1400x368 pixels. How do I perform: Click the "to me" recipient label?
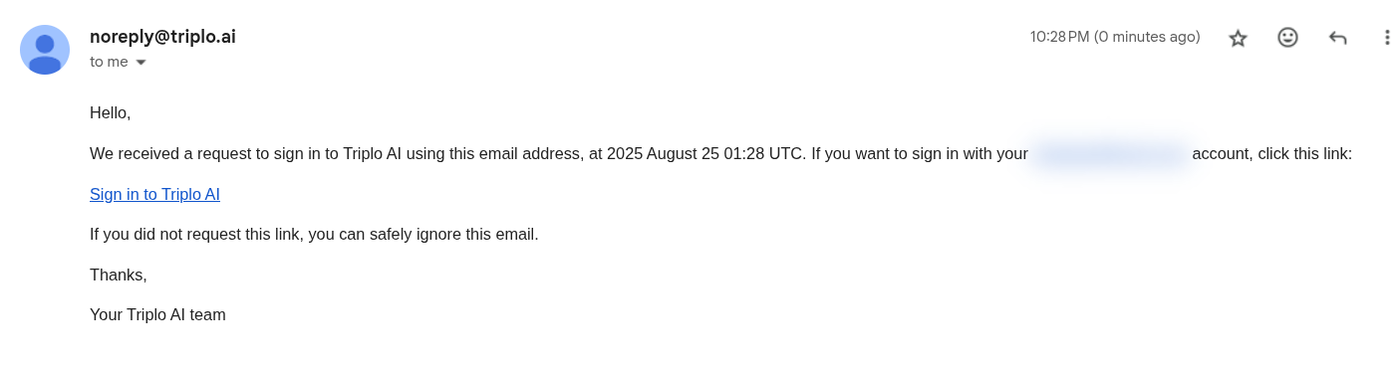(109, 62)
